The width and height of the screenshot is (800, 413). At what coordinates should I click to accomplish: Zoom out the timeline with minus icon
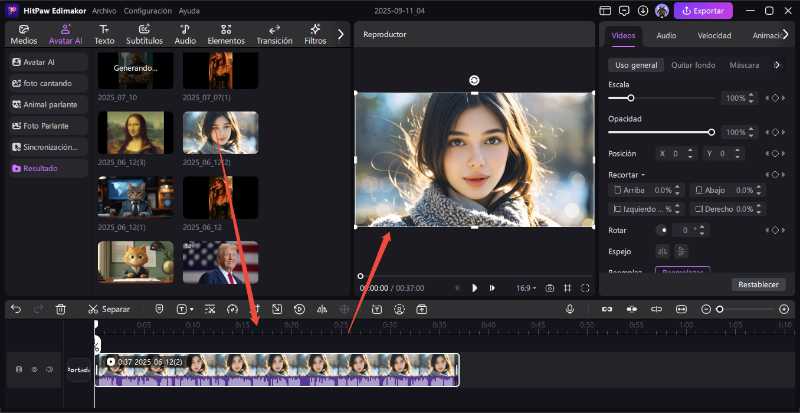point(706,309)
